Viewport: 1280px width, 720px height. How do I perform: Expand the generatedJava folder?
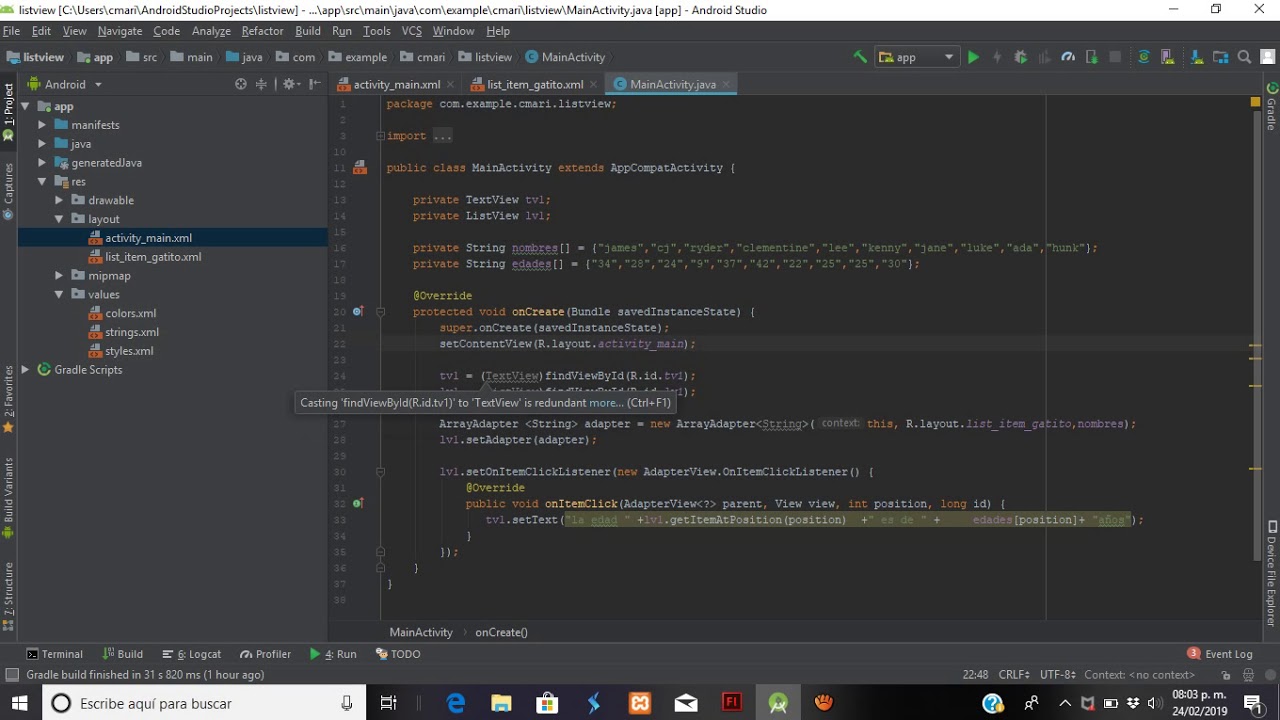tap(42, 163)
